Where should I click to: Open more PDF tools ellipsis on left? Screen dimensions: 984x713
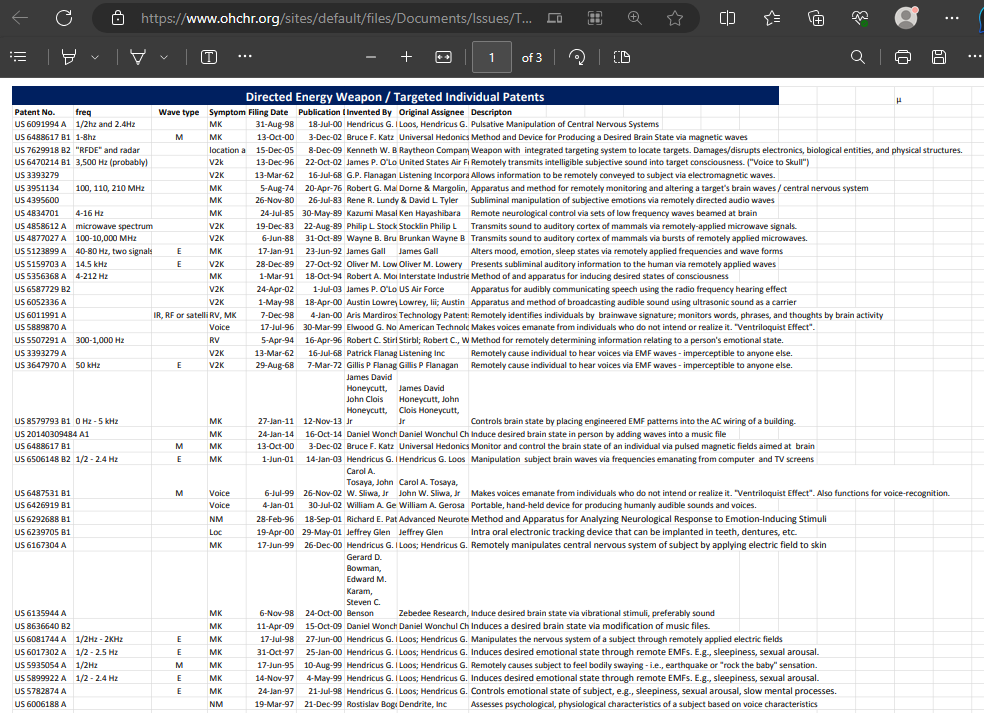pos(245,56)
